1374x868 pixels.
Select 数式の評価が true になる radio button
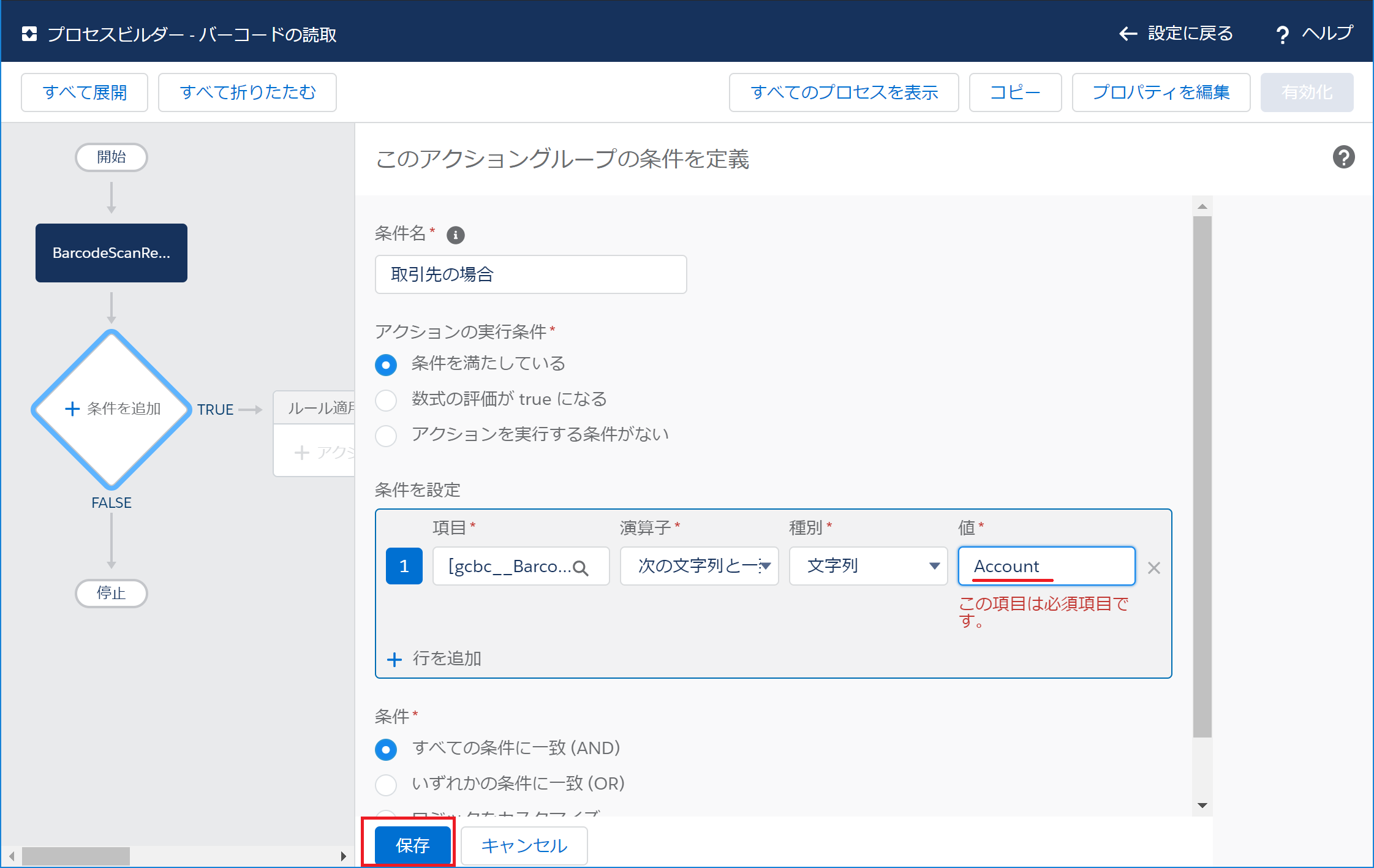click(385, 401)
